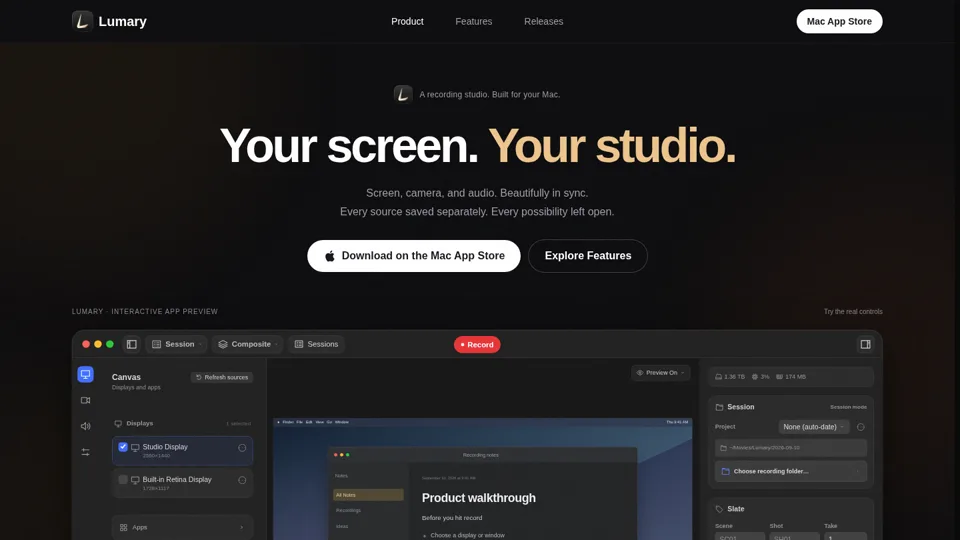This screenshot has width=960, height=540.
Task: Click the Mac App Store button
Action: tap(839, 21)
